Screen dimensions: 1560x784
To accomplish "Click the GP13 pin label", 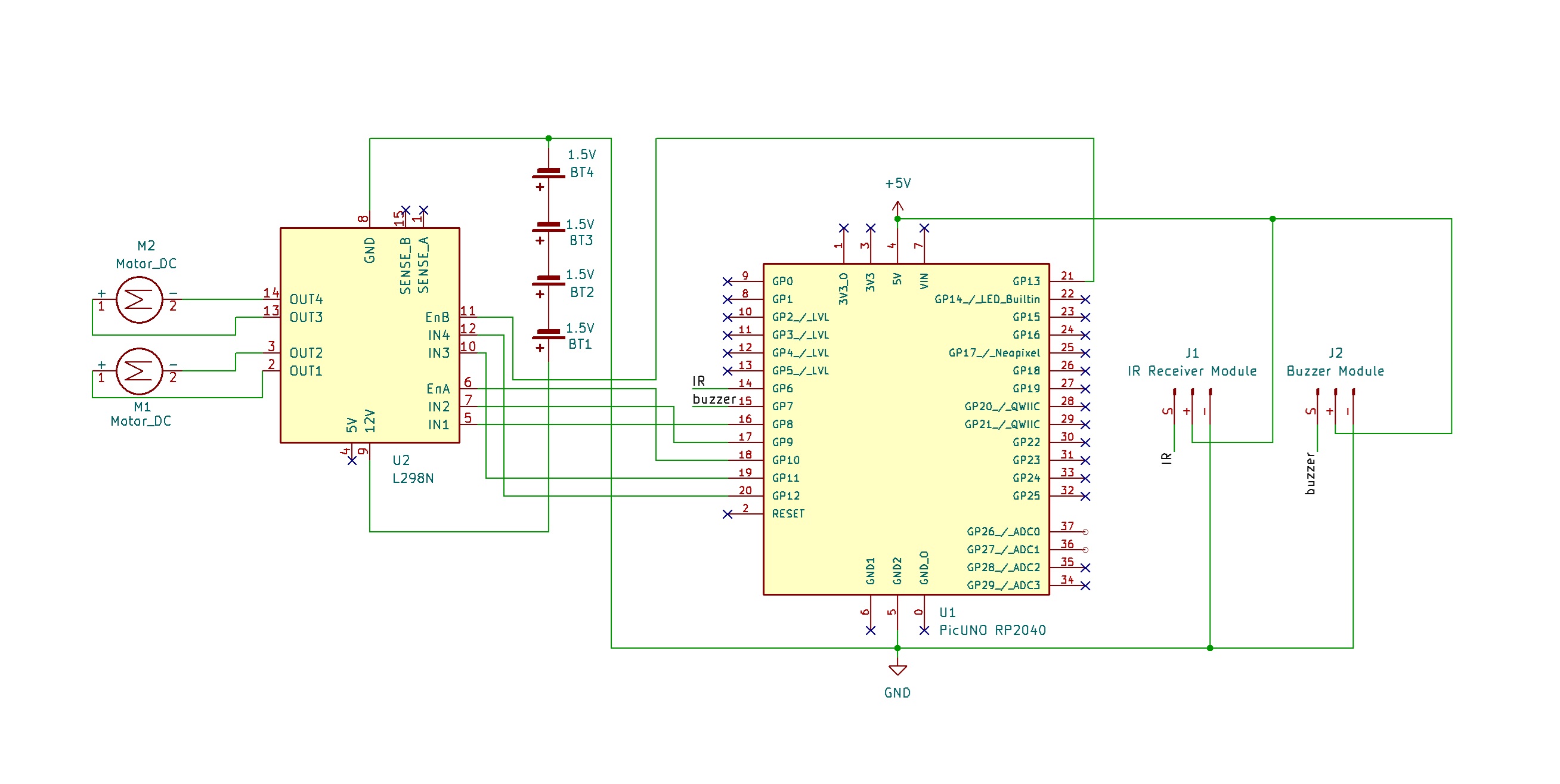I will [1026, 281].
